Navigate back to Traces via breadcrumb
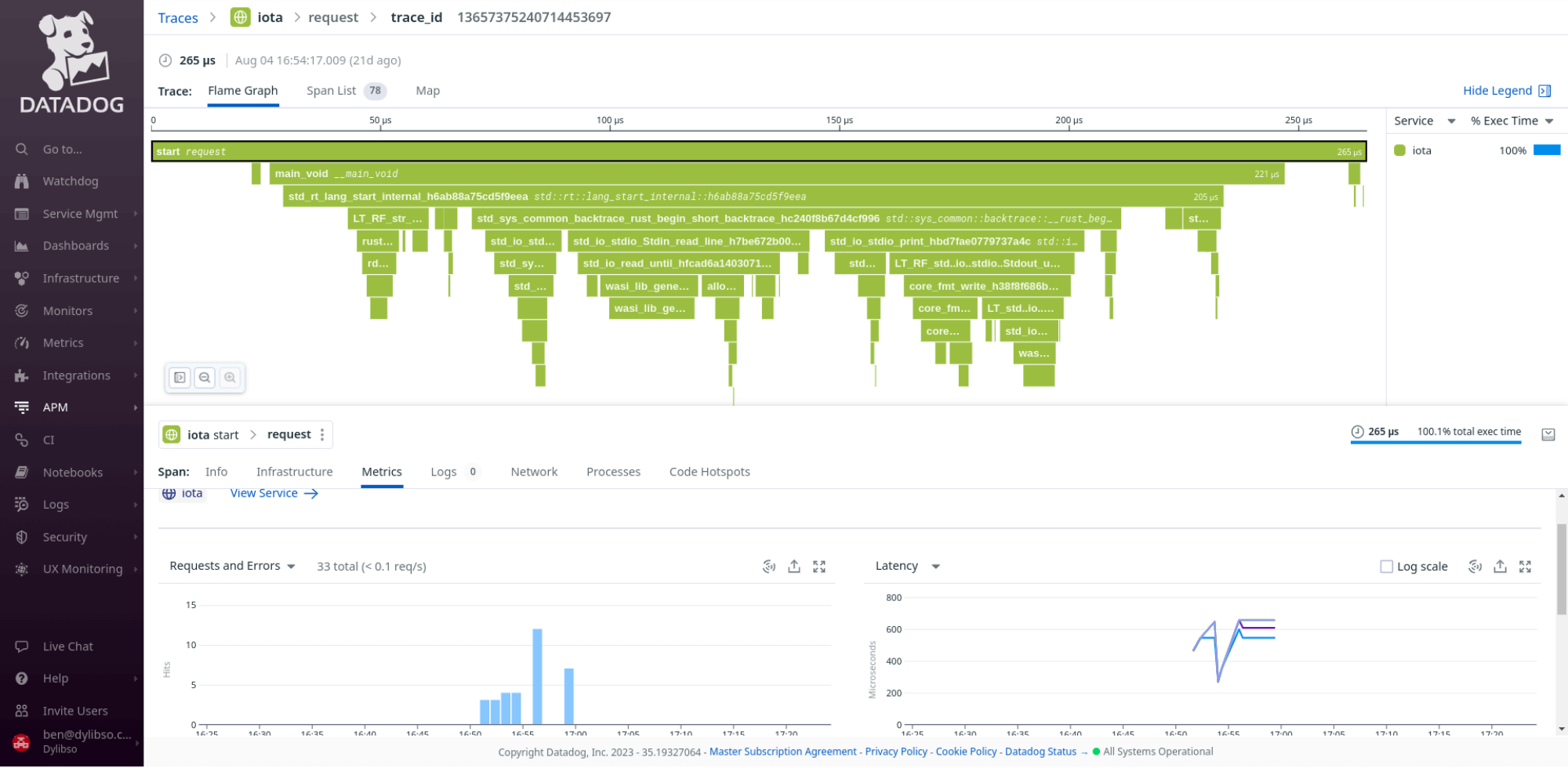Viewport: 1568px width, 768px height. pyautogui.click(x=178, y=17)
